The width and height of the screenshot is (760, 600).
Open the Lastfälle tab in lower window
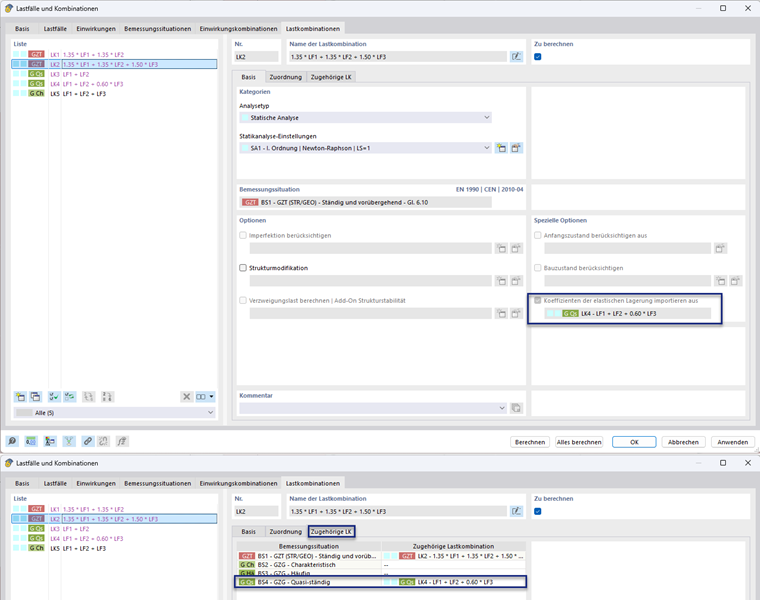pyautogui.click(x=55, y=483)
